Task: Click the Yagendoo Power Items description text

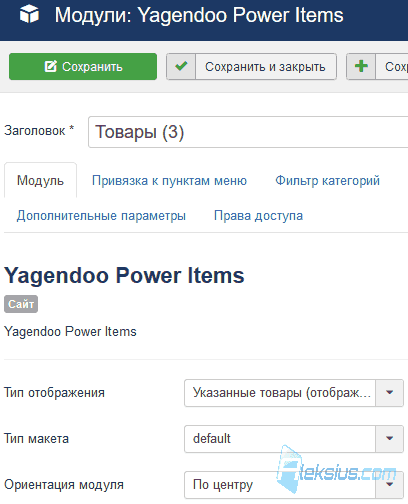Action: (x=70, y=332)
